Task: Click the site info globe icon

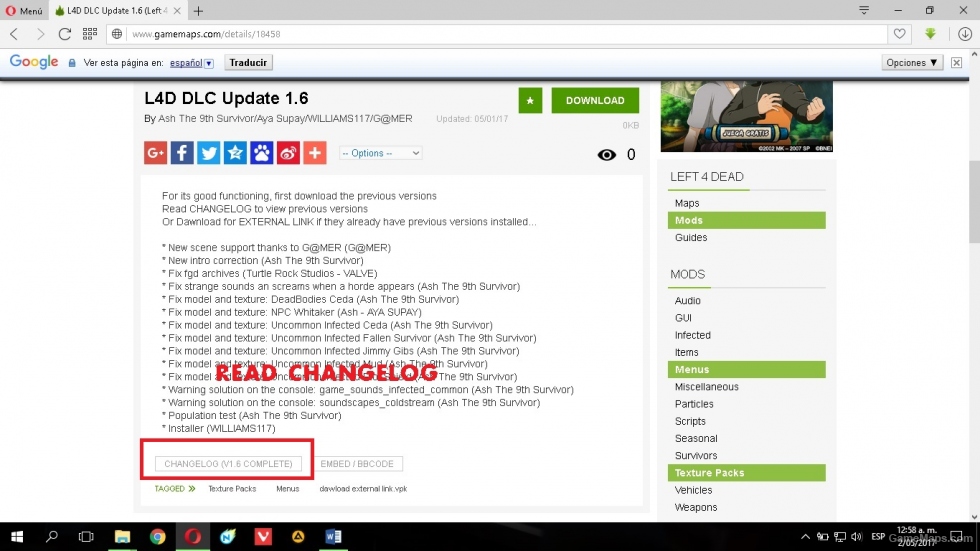Action: [x=117, y=34]
